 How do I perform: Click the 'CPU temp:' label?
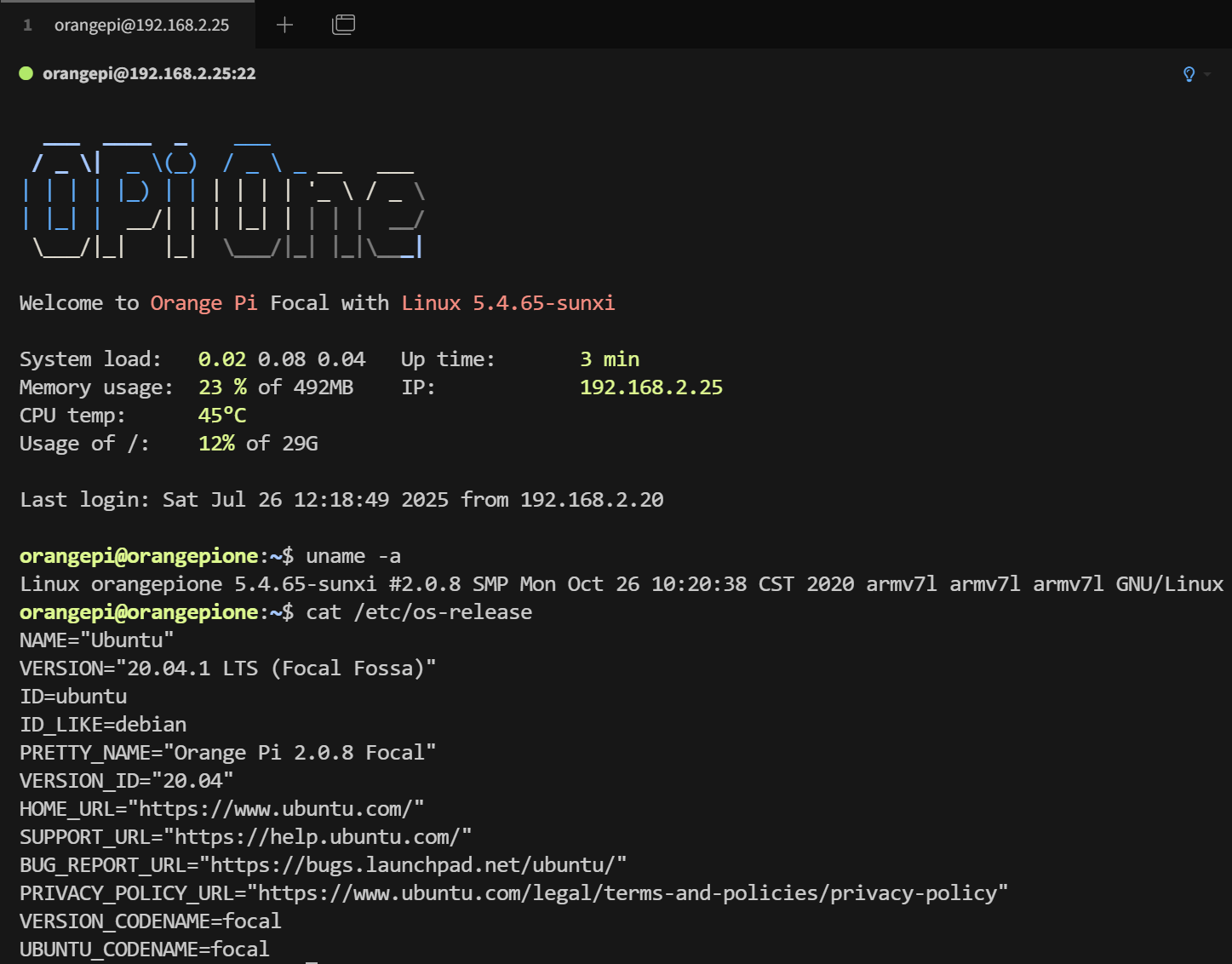(72, 416)
